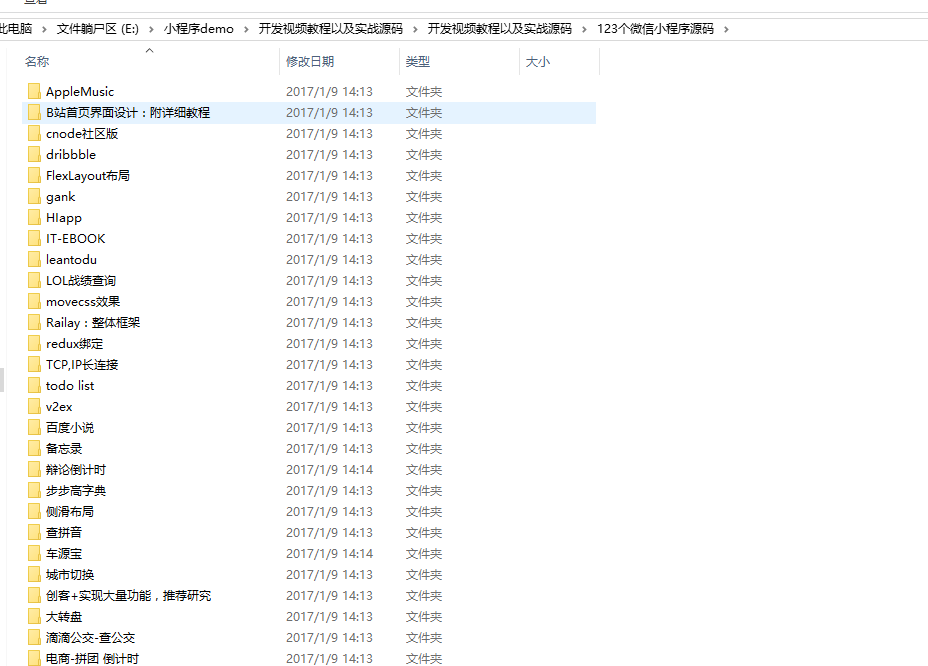Click the folder icon beside cnode社区版
This screenshot has width=928, height=666.
(34, 133)
